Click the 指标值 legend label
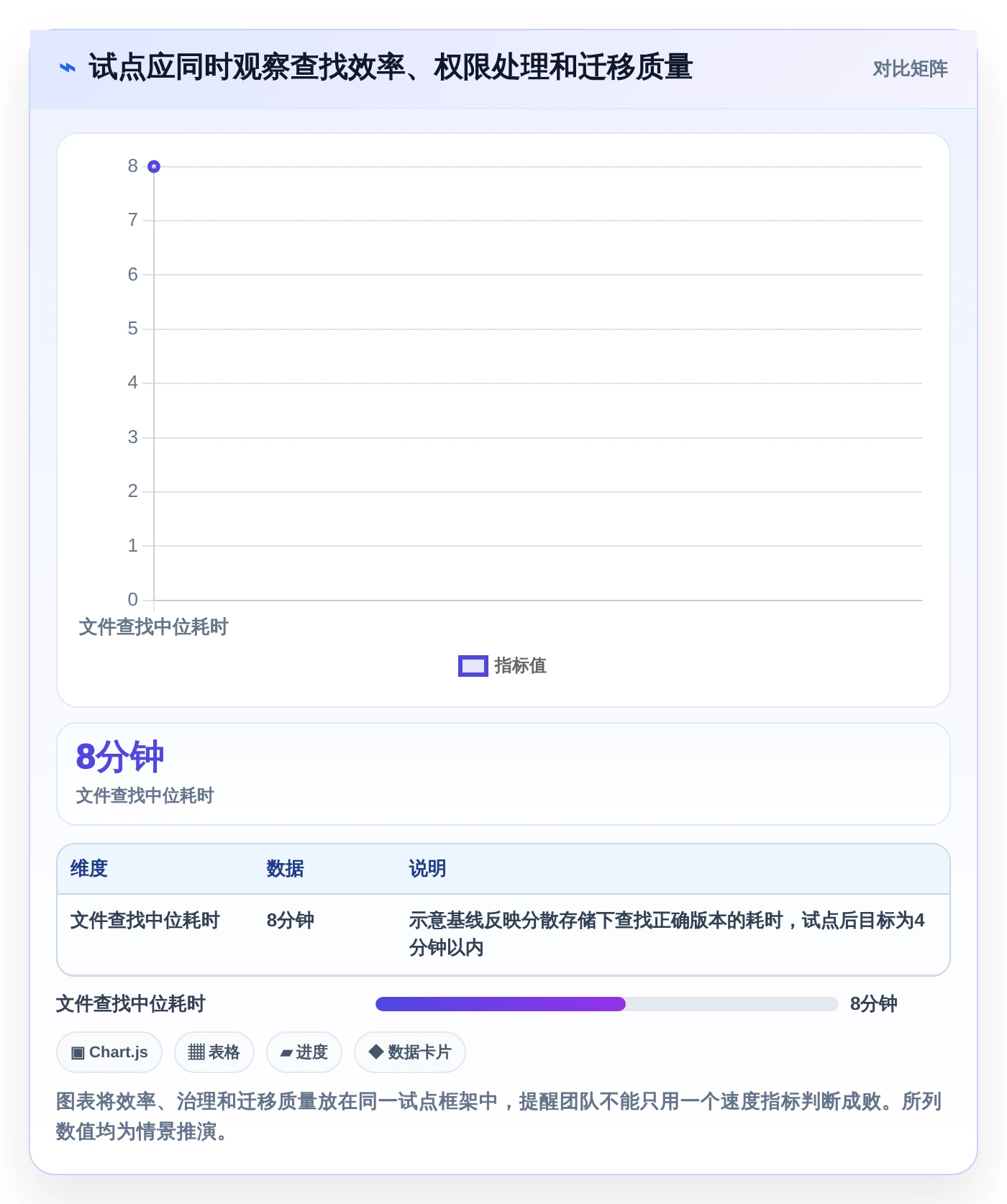 [x=521, y=666]
